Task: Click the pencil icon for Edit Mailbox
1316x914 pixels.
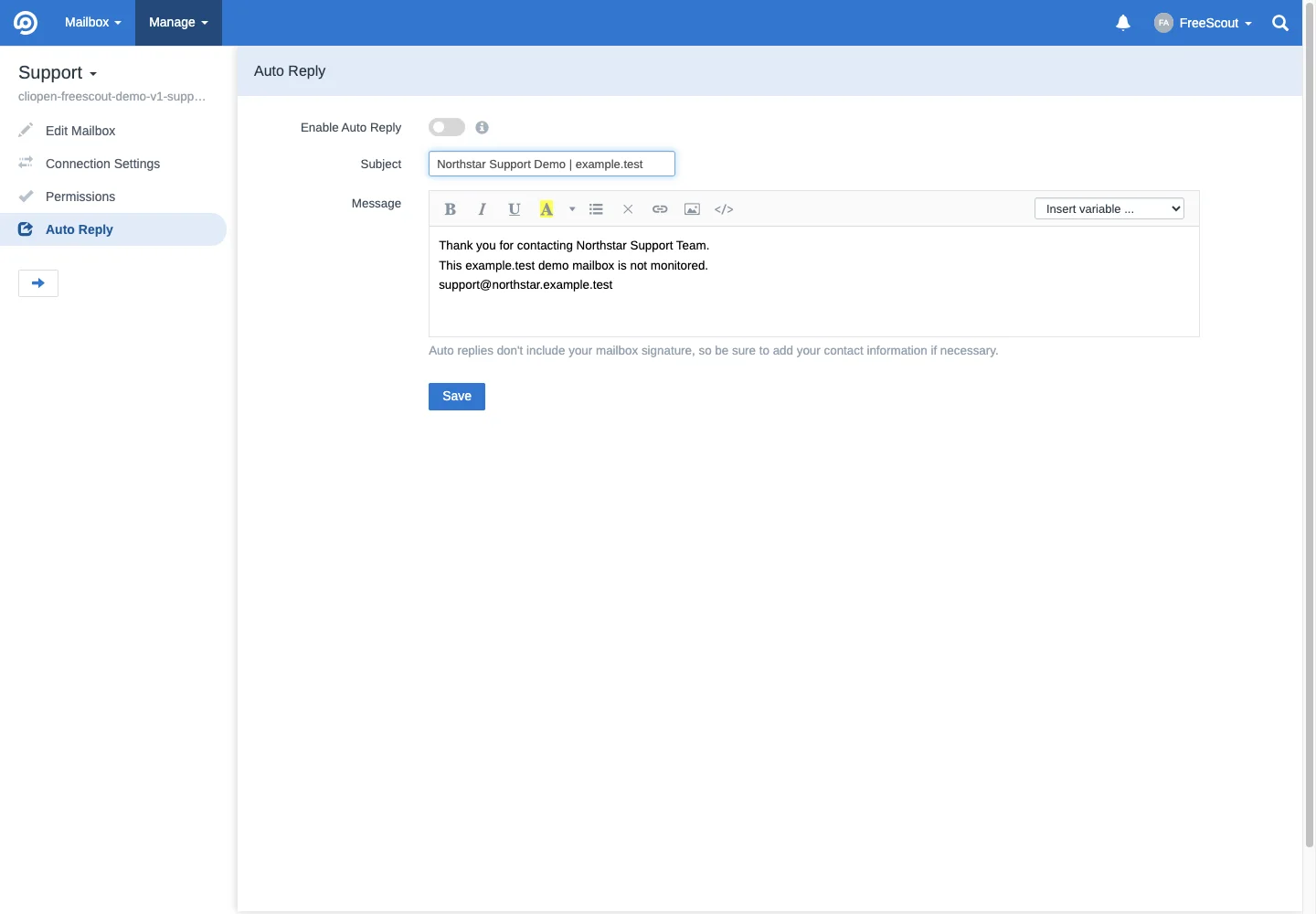Action: (26, 131)
